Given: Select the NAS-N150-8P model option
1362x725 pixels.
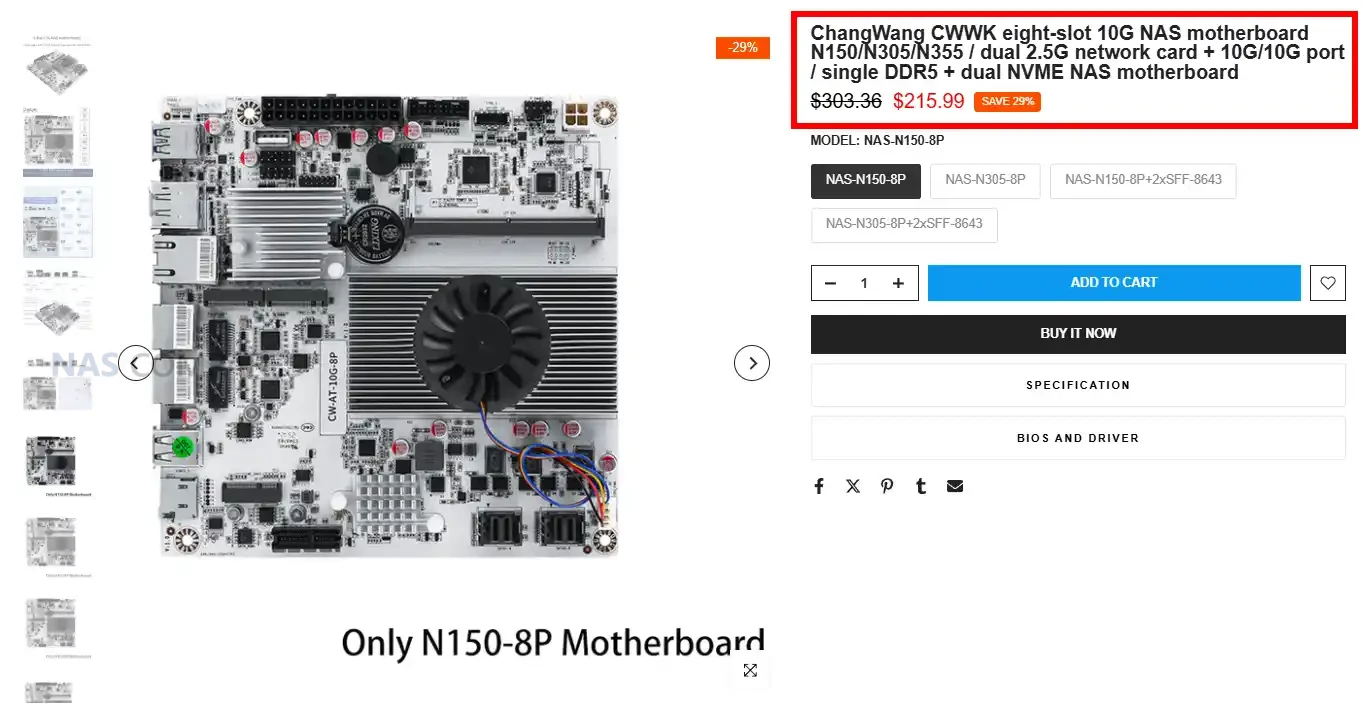Looking at the screenshot, I should [866, 181].
